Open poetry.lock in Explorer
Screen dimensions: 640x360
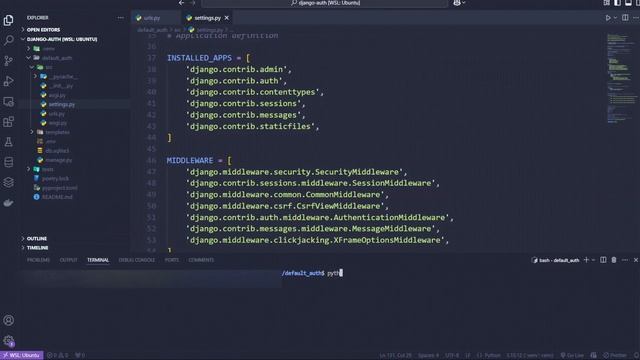[55, 179]
